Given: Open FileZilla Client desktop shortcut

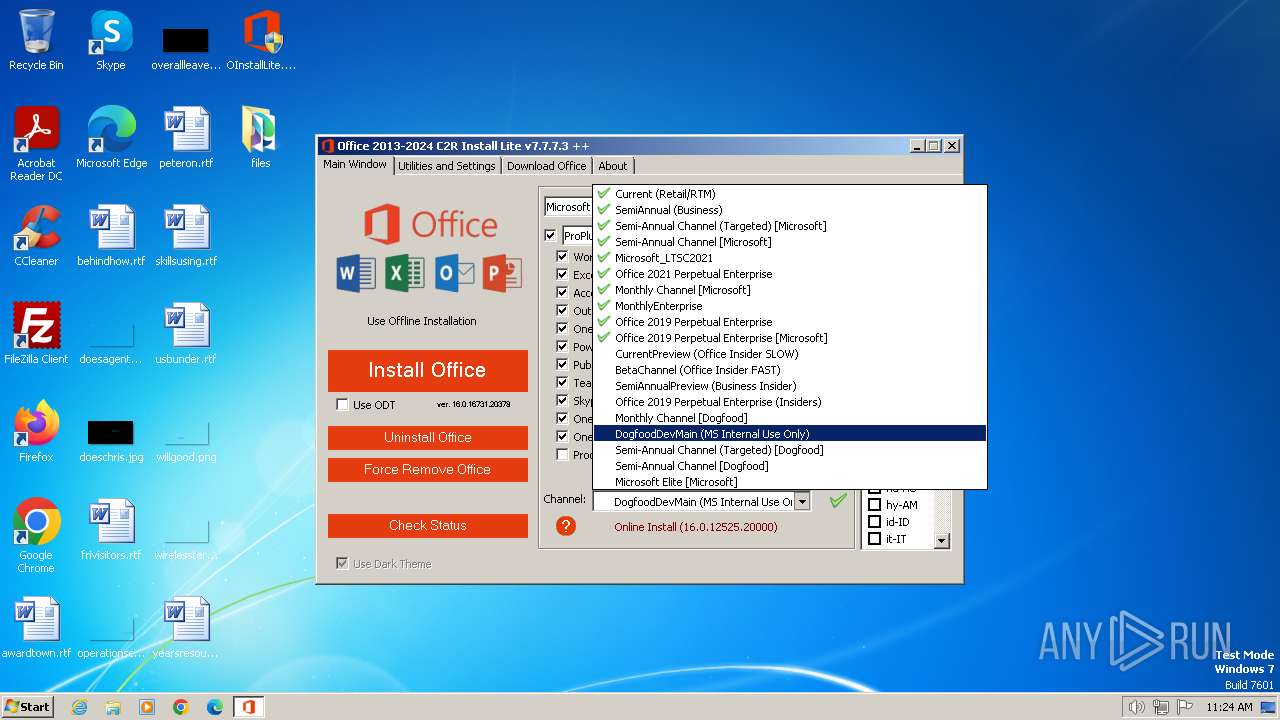Looking at the screenshot, I should tap(36, 333).
